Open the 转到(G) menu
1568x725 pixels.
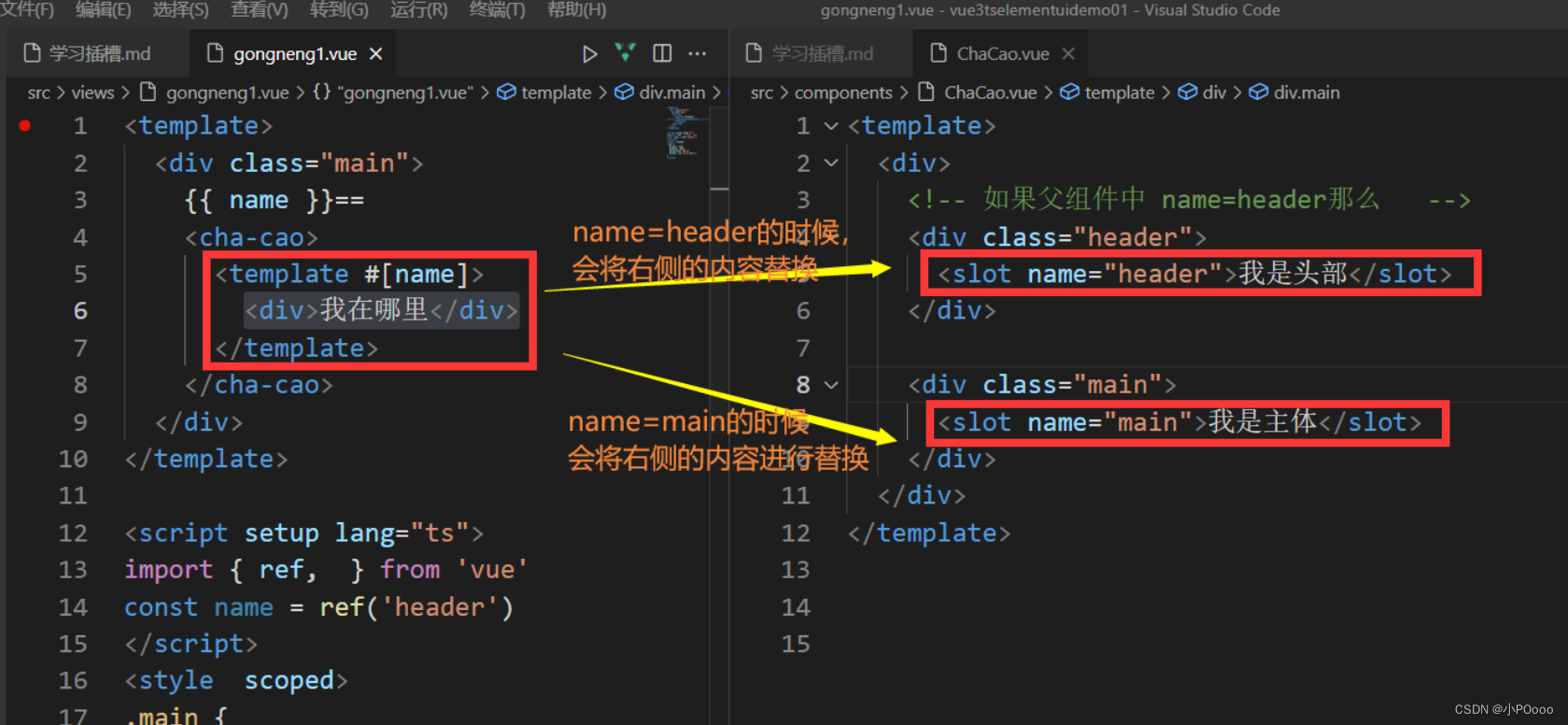(x=339, y=10)
